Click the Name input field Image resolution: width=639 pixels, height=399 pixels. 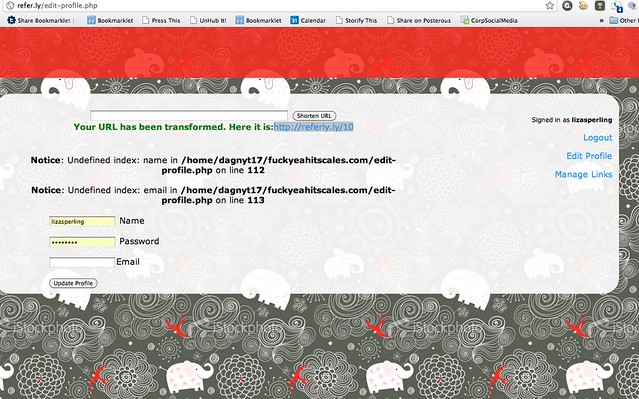pyautogui.click(x=82, y=221)
